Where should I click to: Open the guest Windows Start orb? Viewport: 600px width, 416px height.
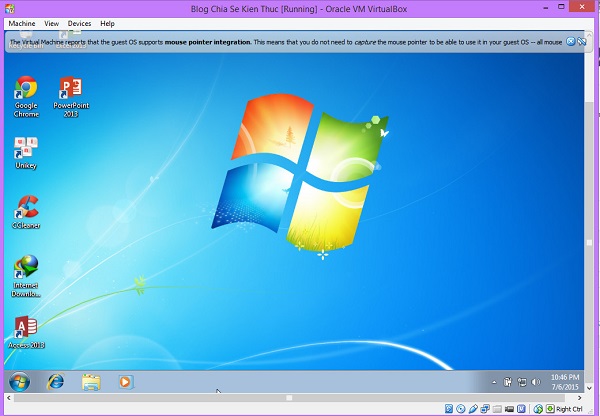click(20, 382)
